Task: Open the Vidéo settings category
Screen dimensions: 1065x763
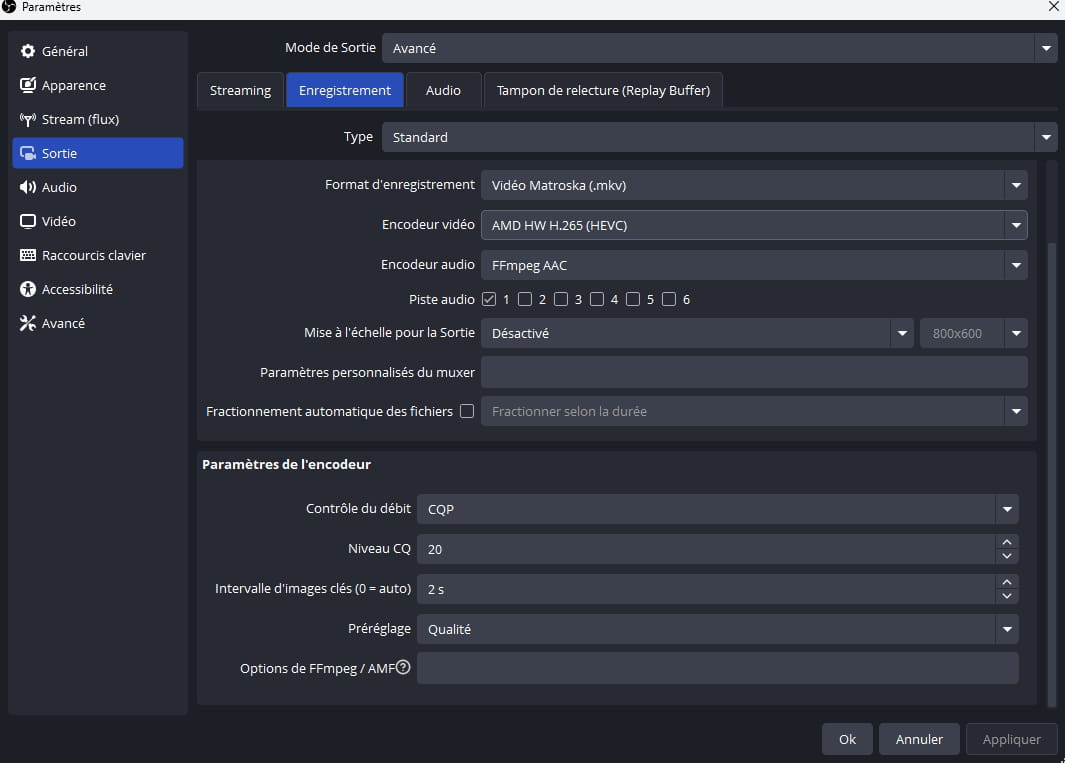Action: (x=98, y=221)
